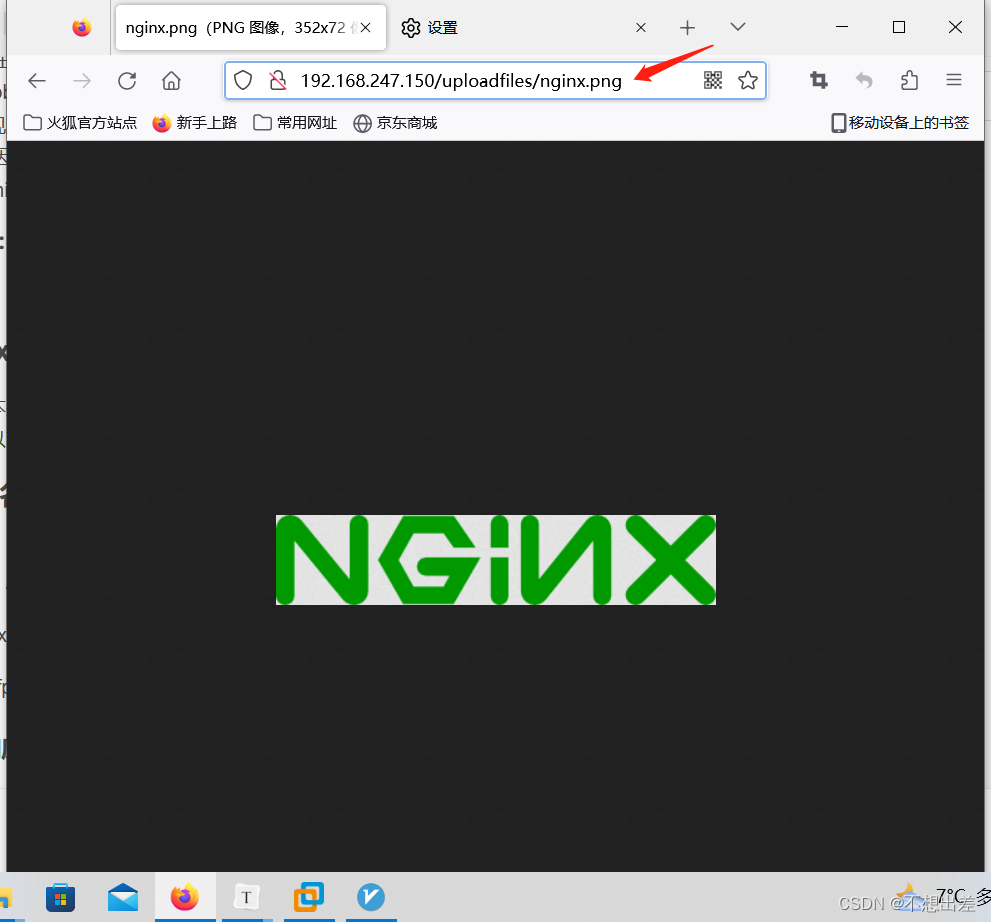The height and width of the screenshot is (922, 991).
Task: Bookmark this page with the star
Action: [x=748, y=80]
